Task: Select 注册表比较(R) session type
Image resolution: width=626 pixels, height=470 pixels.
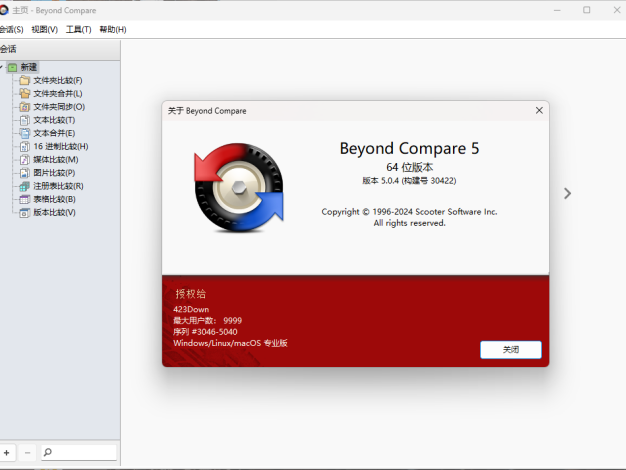Action: pos(58,186)
